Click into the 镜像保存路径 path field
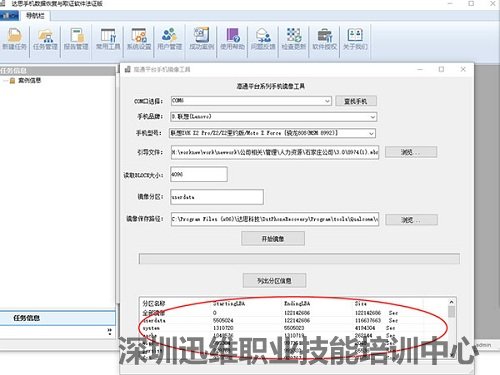The height and width of the screenshot is (375, 500). (x=275, y=219)
